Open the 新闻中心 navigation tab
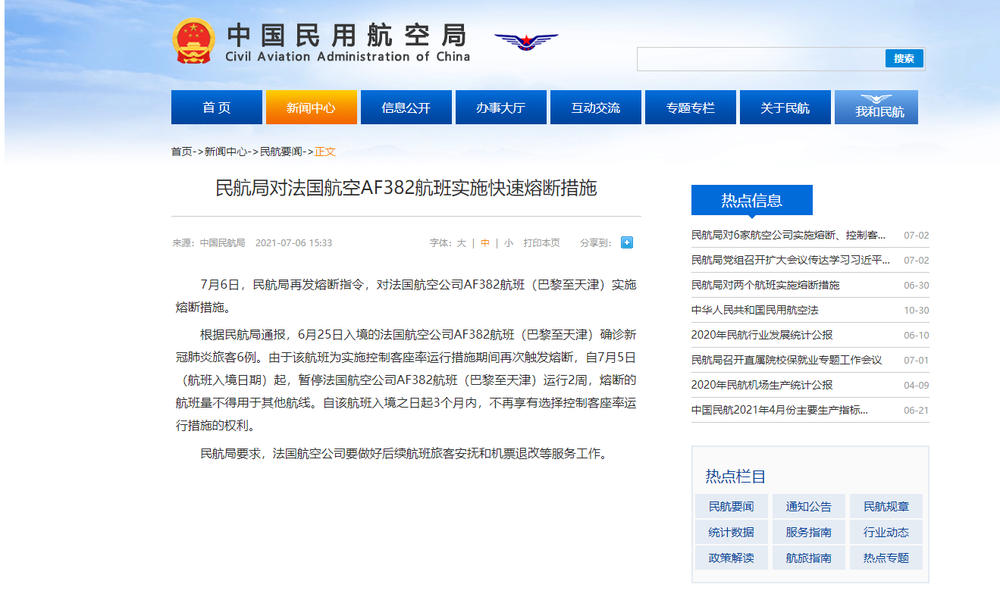 pyautogui.click(x=311, y=108)
